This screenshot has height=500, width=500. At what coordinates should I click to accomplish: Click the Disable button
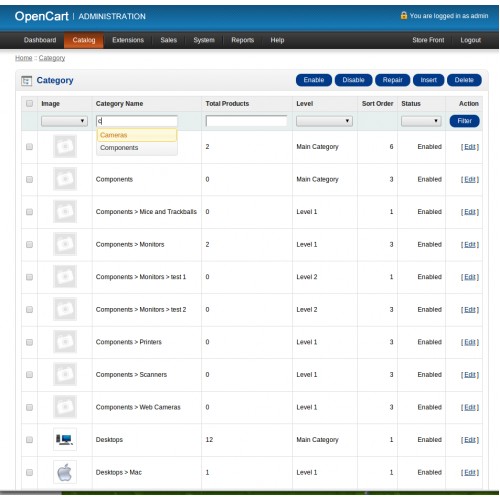[353, 80]
